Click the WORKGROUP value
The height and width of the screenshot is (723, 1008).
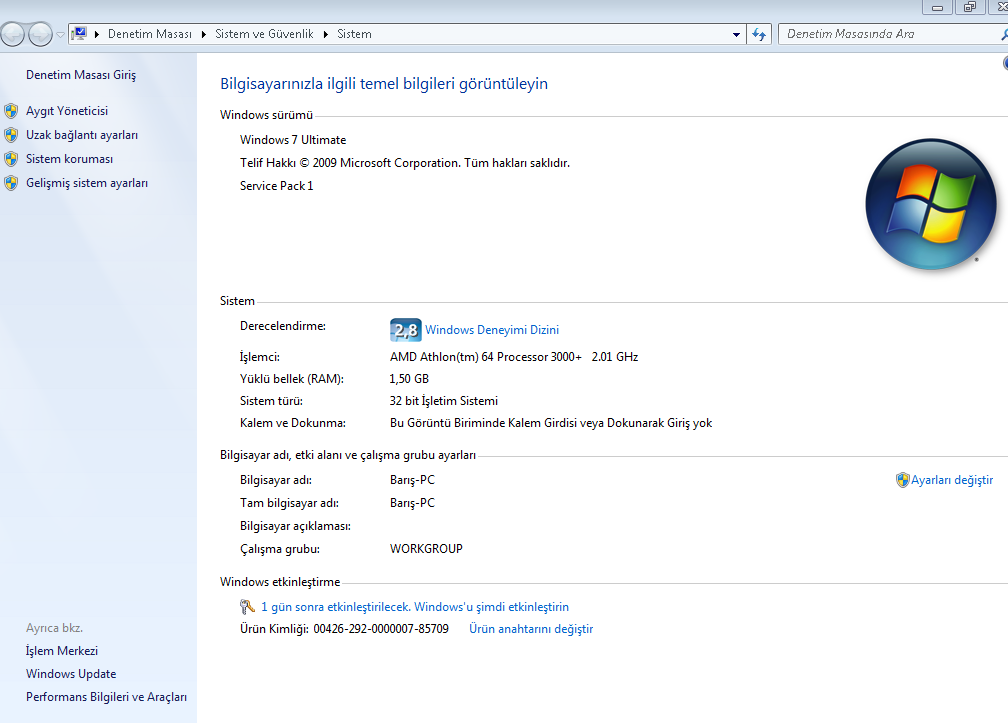(x=426, y=549)
